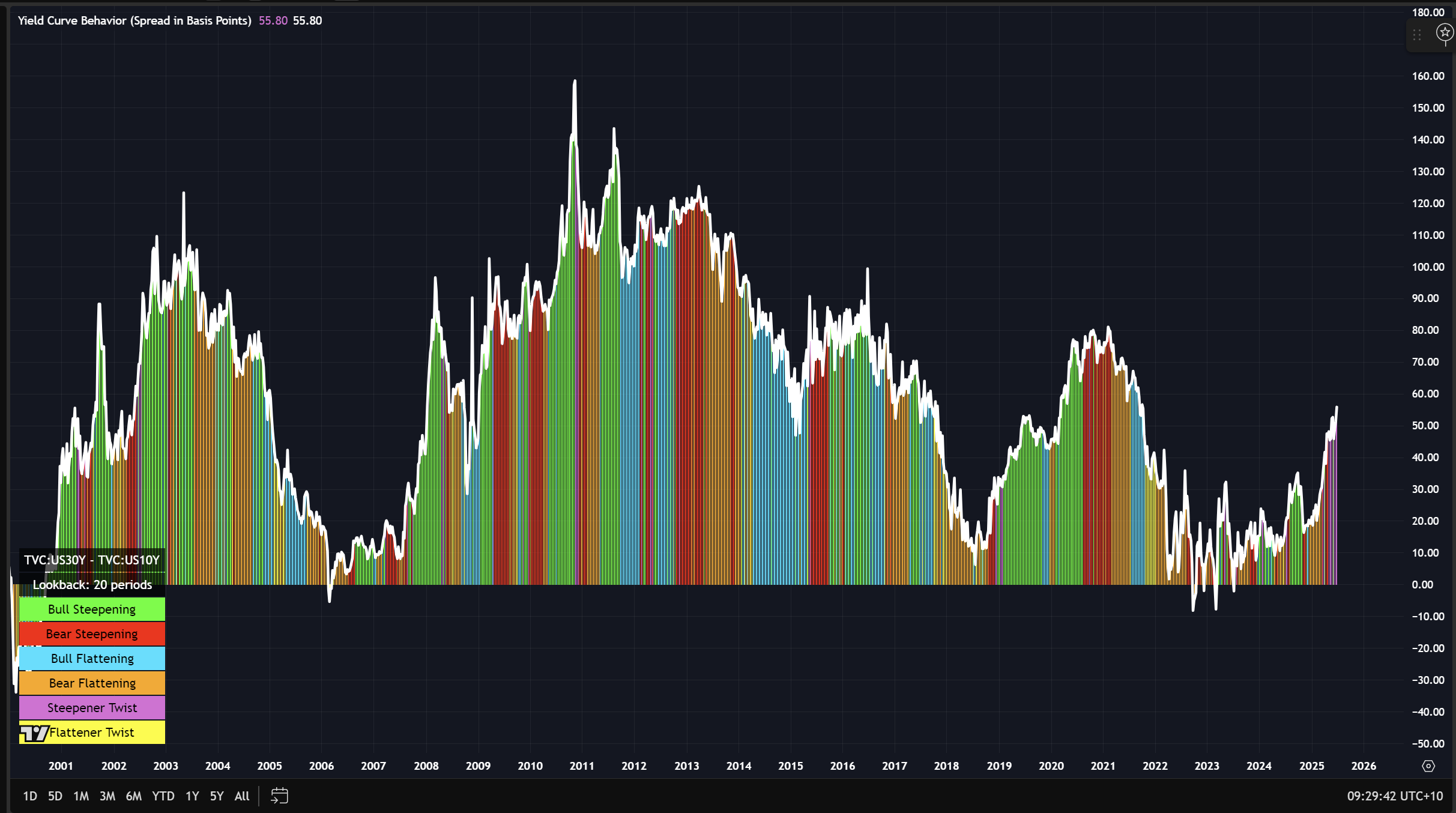The width and height of the screenshot is (1456, 813).
Task: Open chart settings gear icon
Action: pos(1428,766)
